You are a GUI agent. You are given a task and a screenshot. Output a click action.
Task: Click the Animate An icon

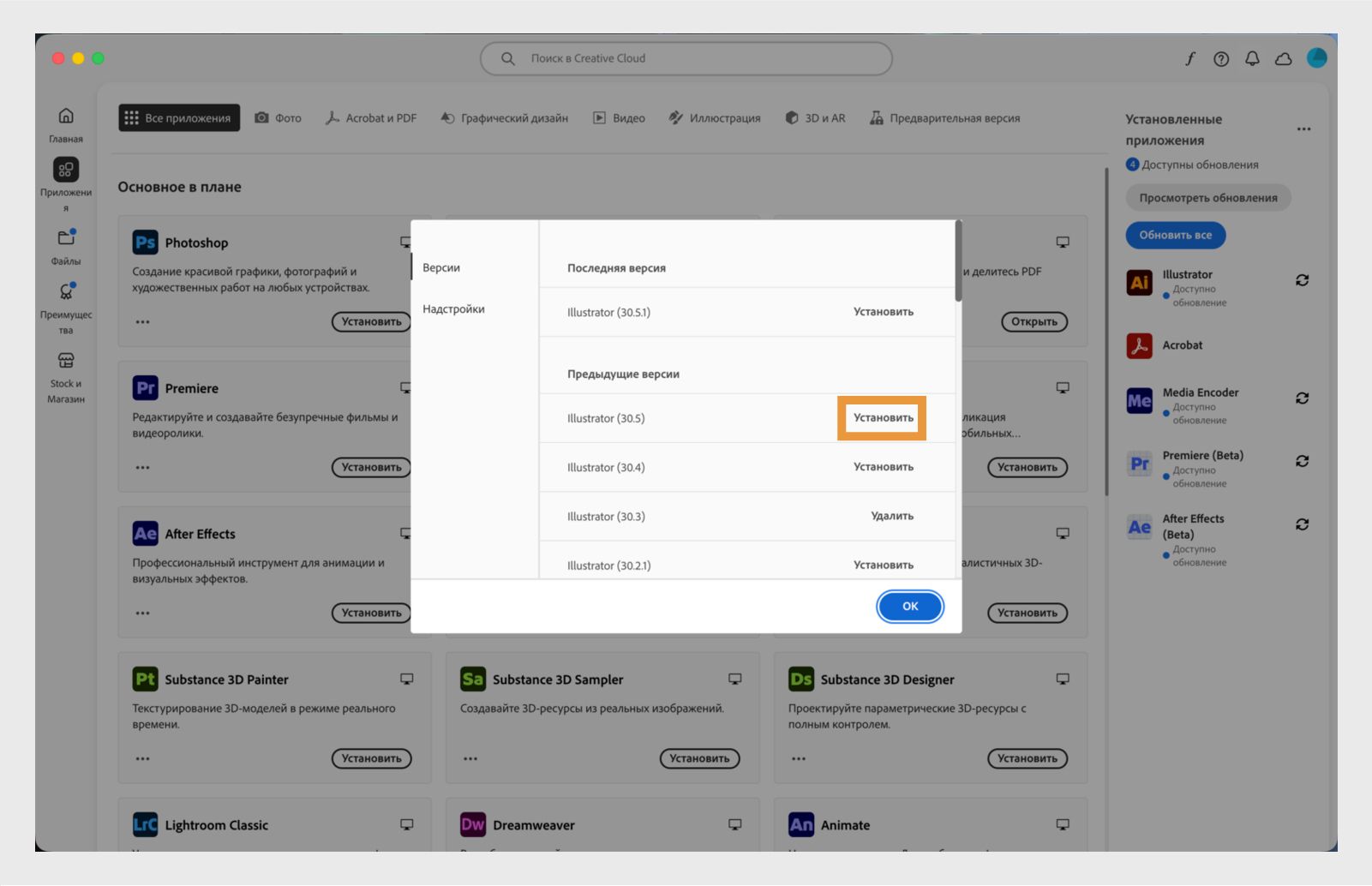coord(801,825)
